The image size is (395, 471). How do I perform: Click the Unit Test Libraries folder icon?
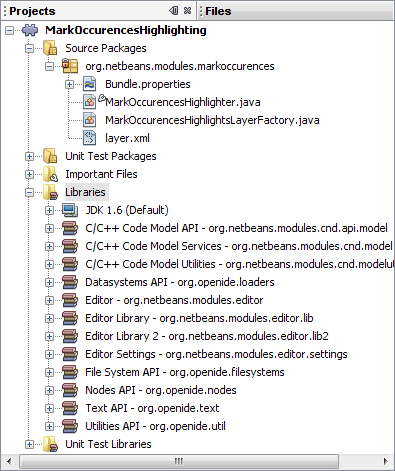tap(50, 444)
